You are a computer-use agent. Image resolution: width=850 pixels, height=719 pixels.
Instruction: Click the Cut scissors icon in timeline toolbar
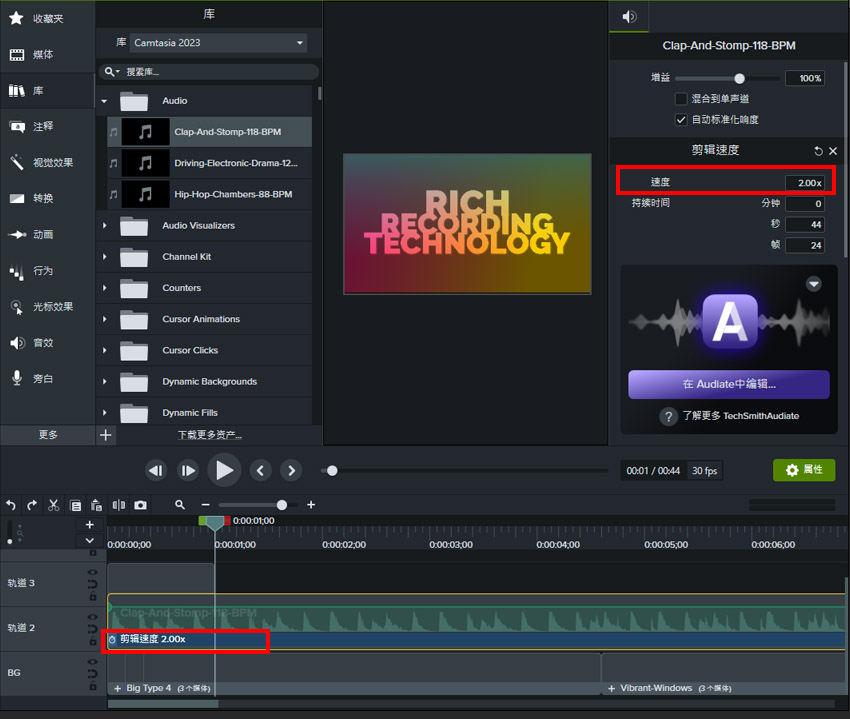53,505
